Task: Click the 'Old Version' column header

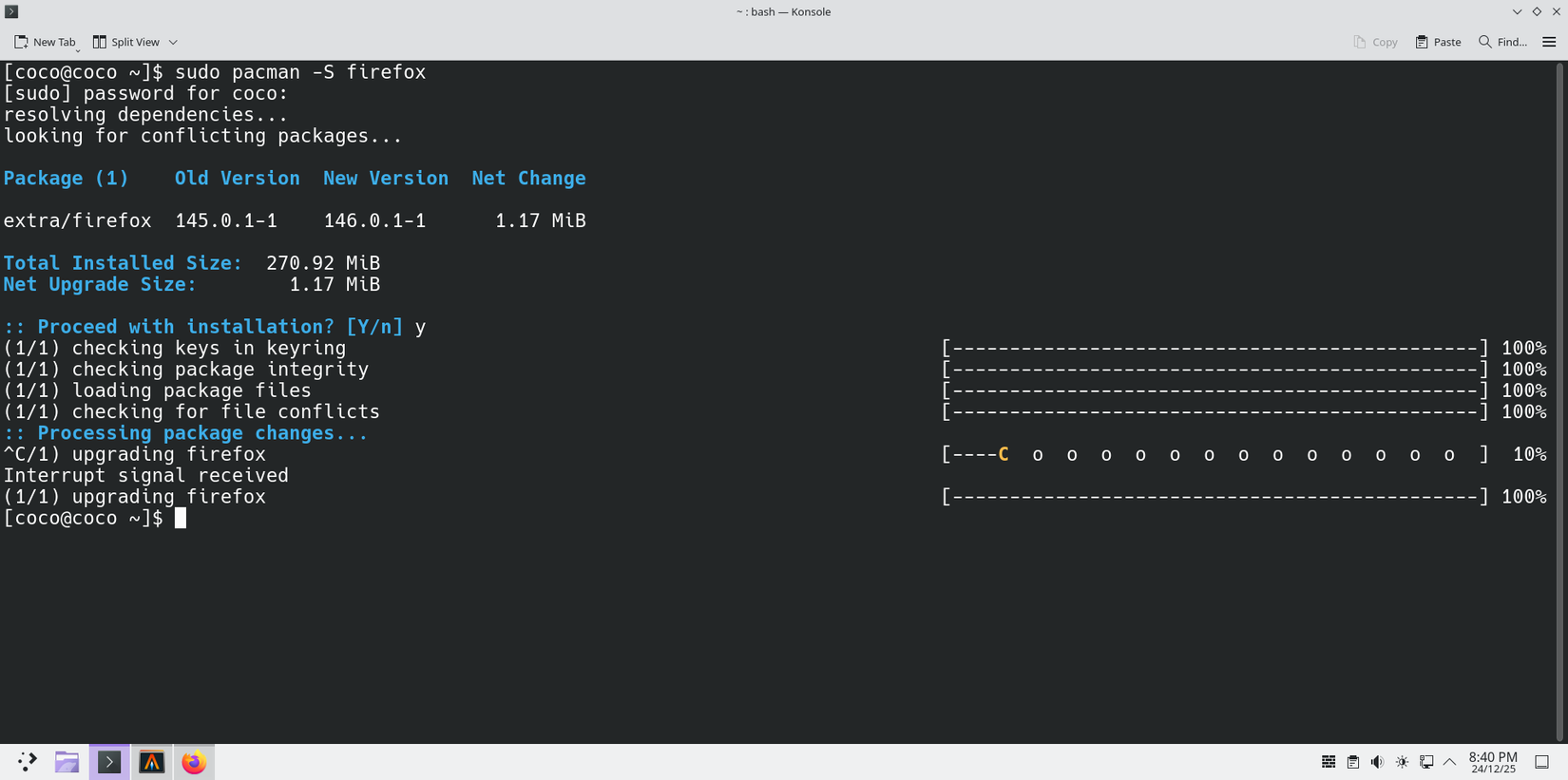Action: 238,179
